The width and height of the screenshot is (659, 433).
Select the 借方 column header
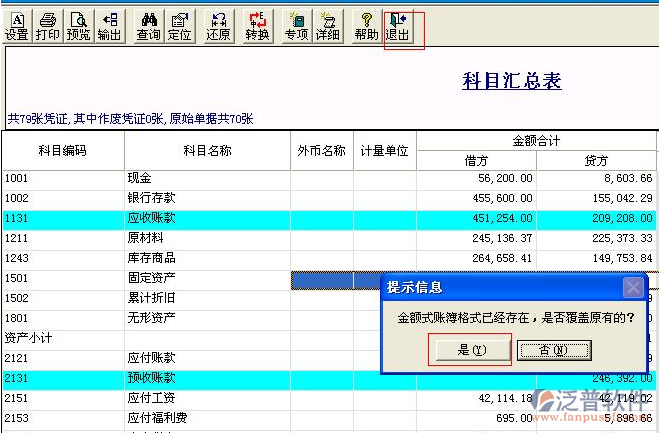[476, 161]
